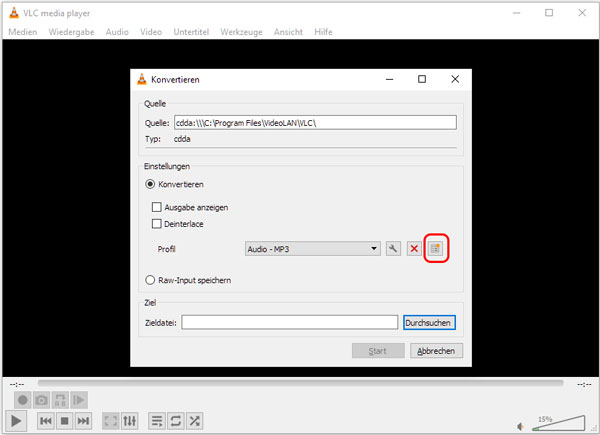
Task: Jump to previous track in VLC
Action: click(x=46, y=421)
